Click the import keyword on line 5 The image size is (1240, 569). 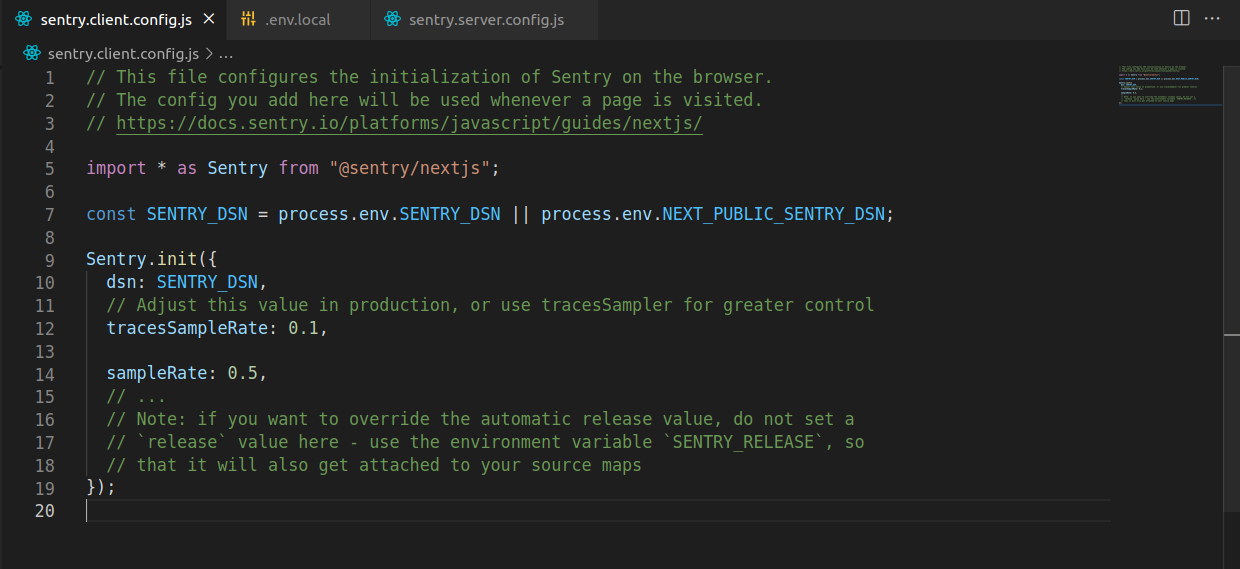click(116, 168)
